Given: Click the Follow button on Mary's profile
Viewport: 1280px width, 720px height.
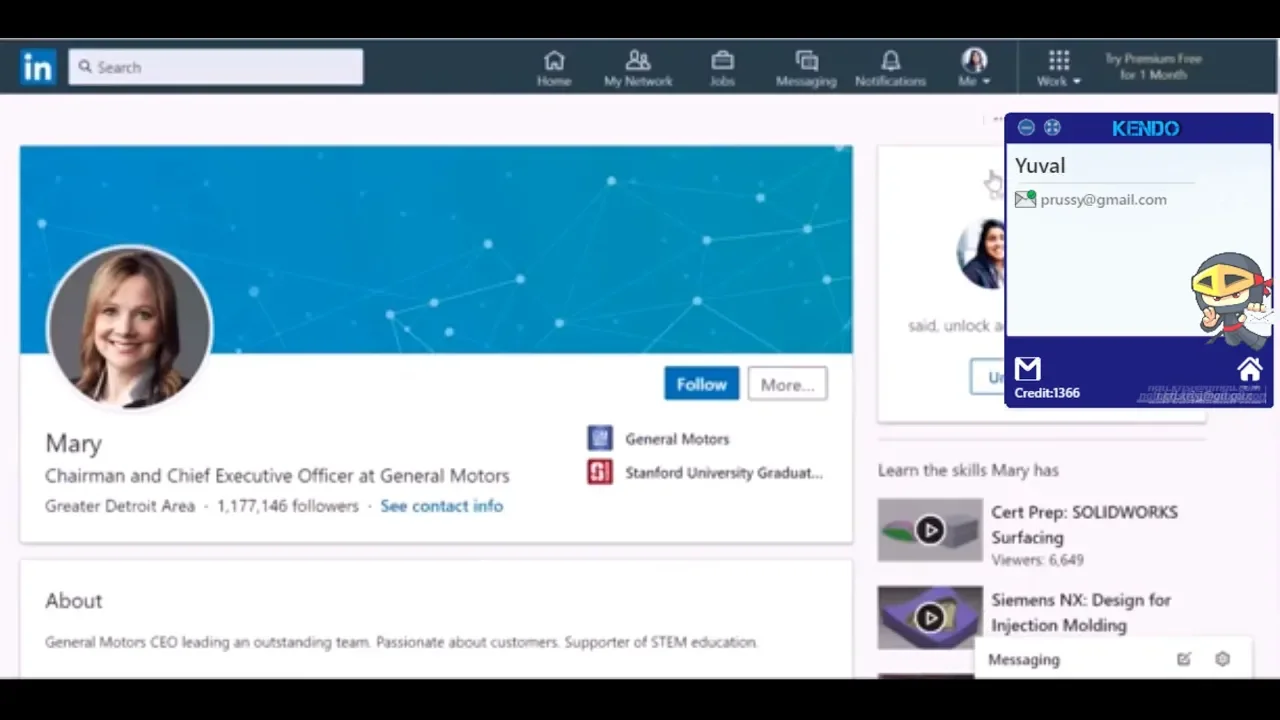Looking at the screenshot, I should click(x=701, y=384).
